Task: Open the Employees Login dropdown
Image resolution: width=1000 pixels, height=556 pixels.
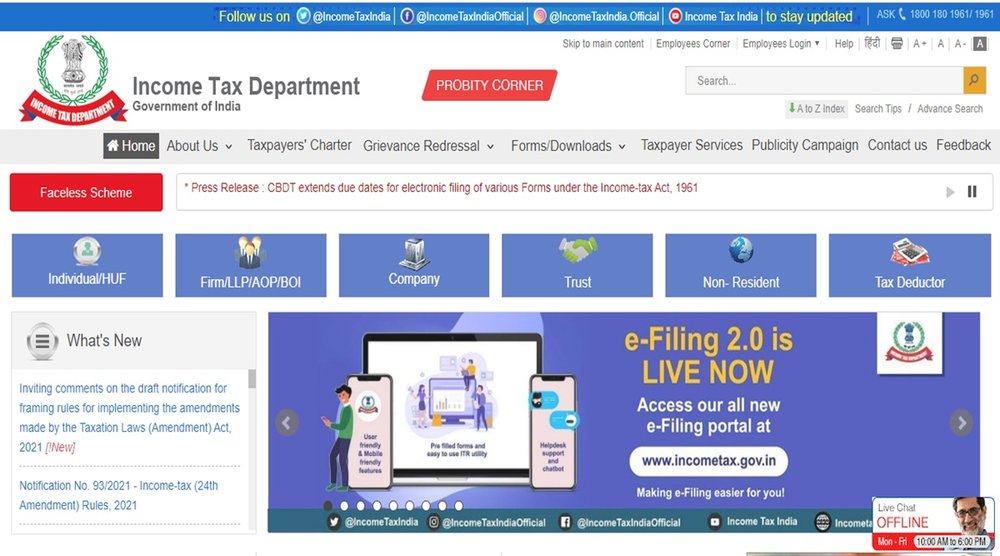Action: point(780,44)
